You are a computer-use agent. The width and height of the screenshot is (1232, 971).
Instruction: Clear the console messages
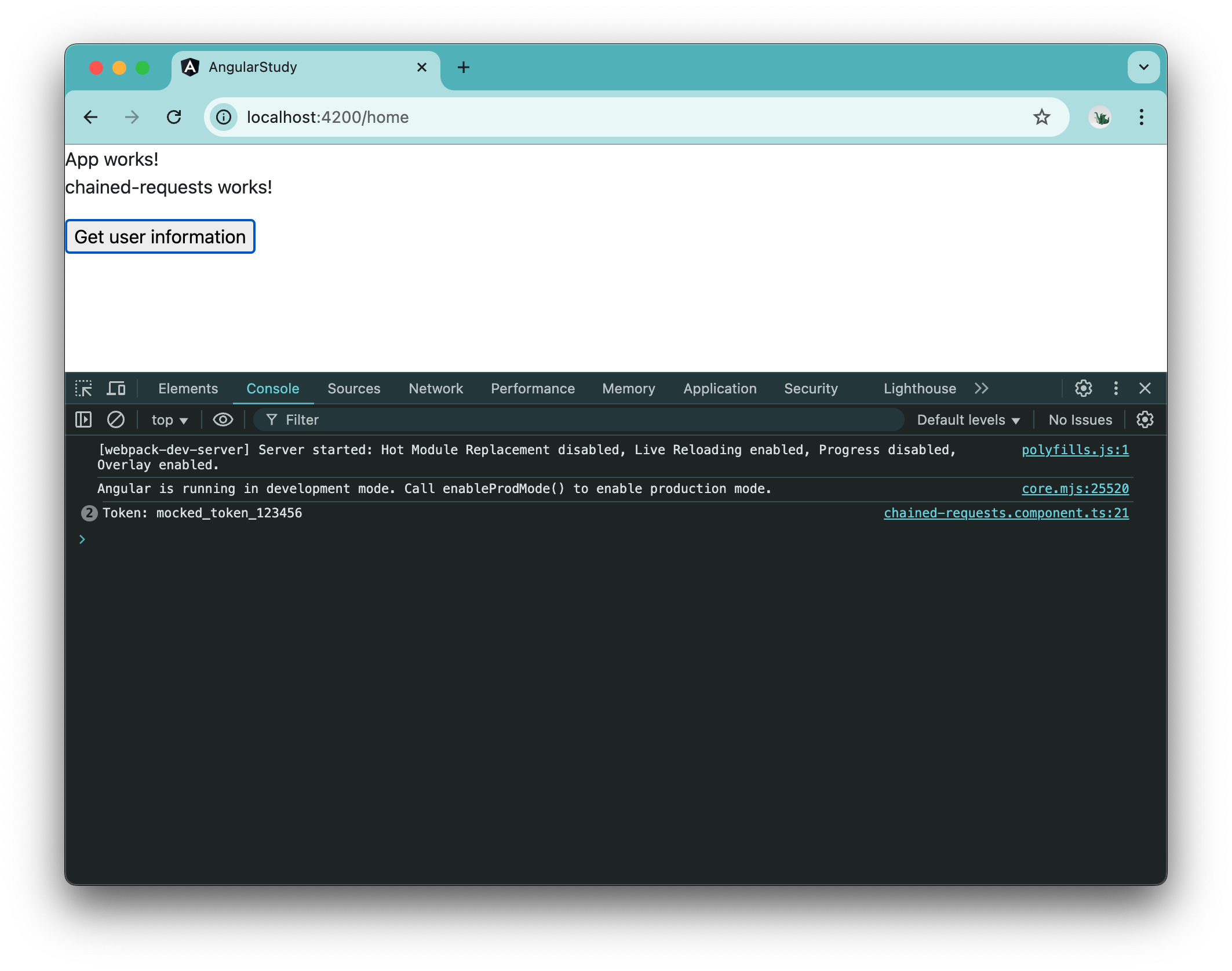[x=116, y=419]
